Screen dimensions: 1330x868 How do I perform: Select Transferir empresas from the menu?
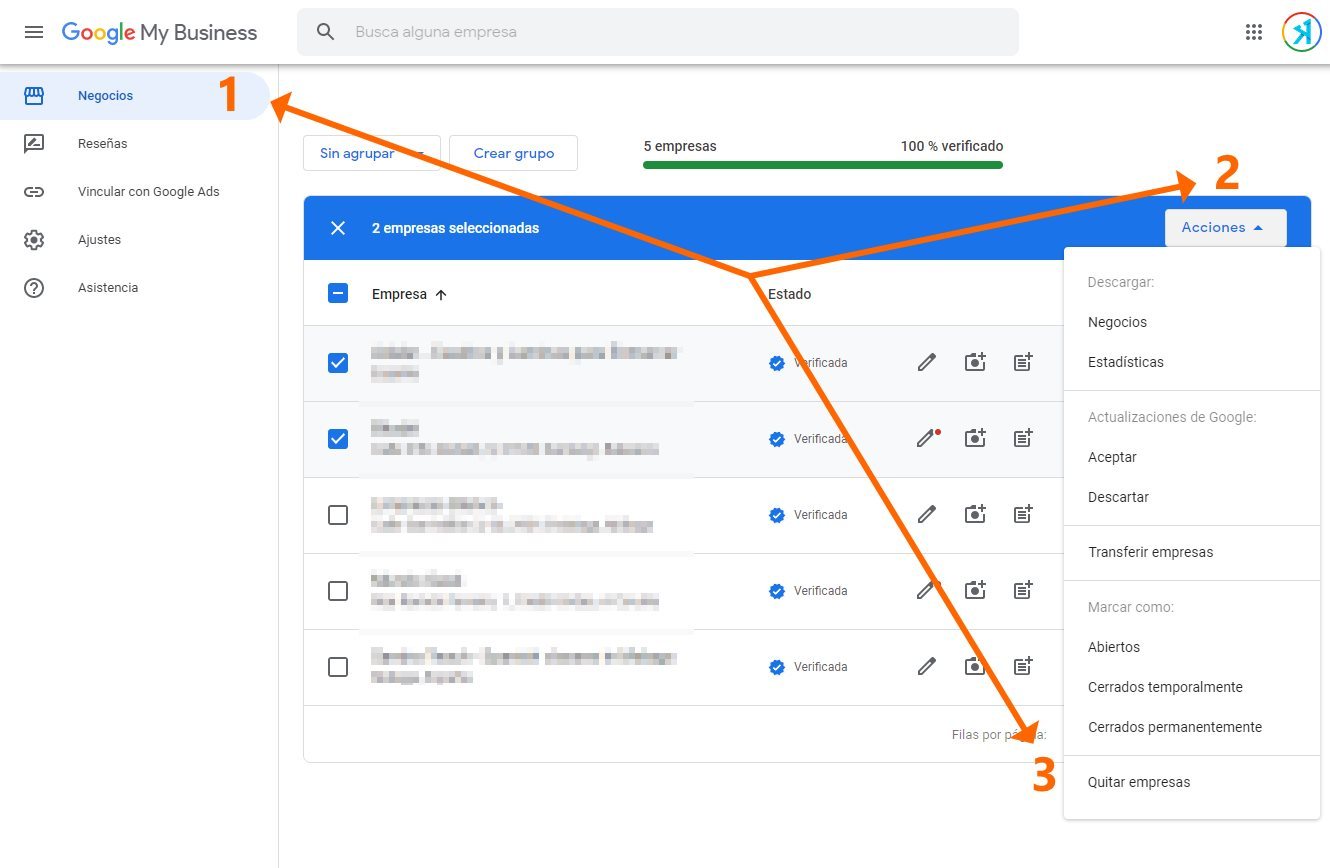tap(1150, 552)
